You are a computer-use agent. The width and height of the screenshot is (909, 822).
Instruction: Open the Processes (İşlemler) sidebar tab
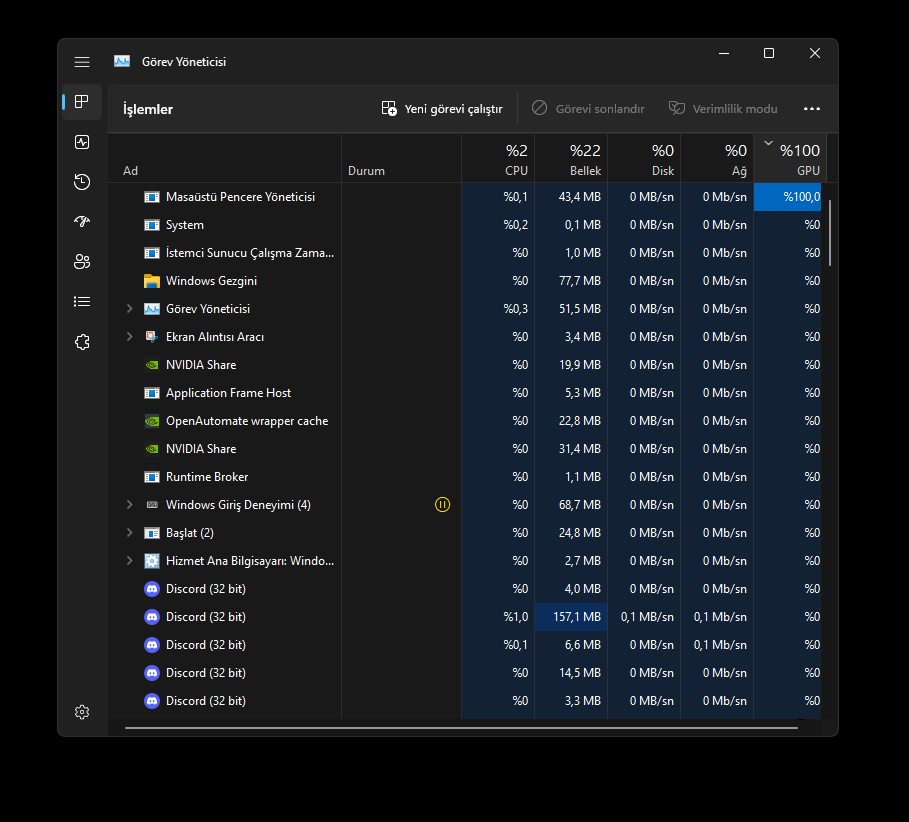click(82, 102)
